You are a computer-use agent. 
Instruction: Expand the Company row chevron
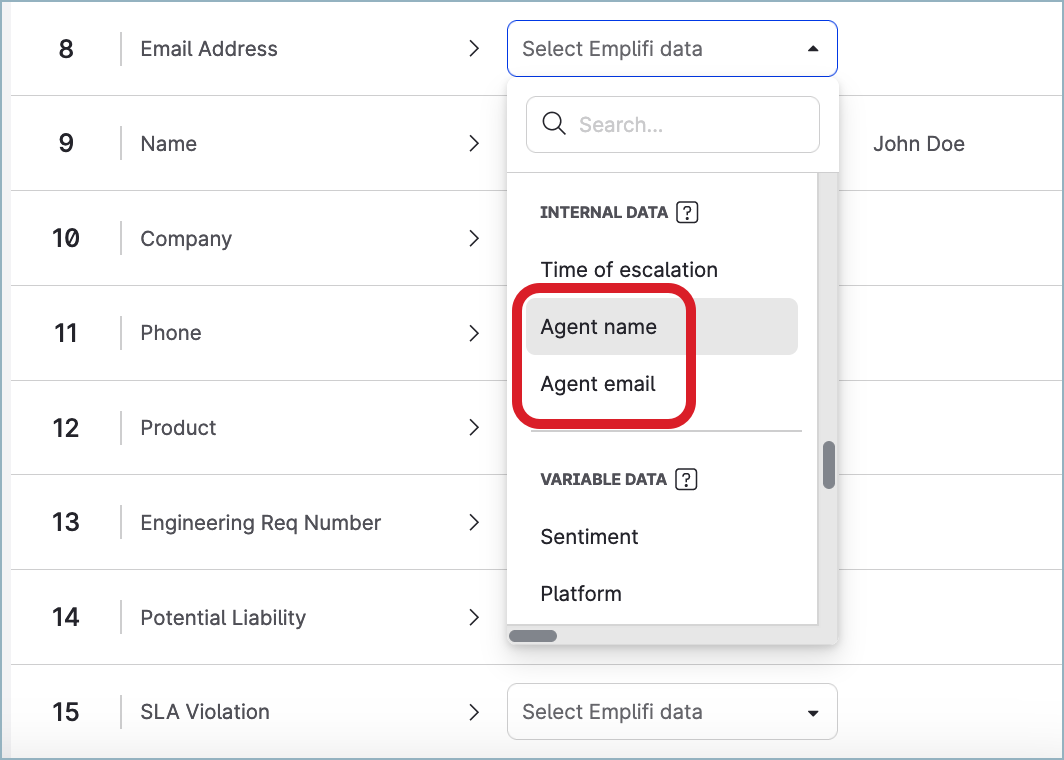474,238
